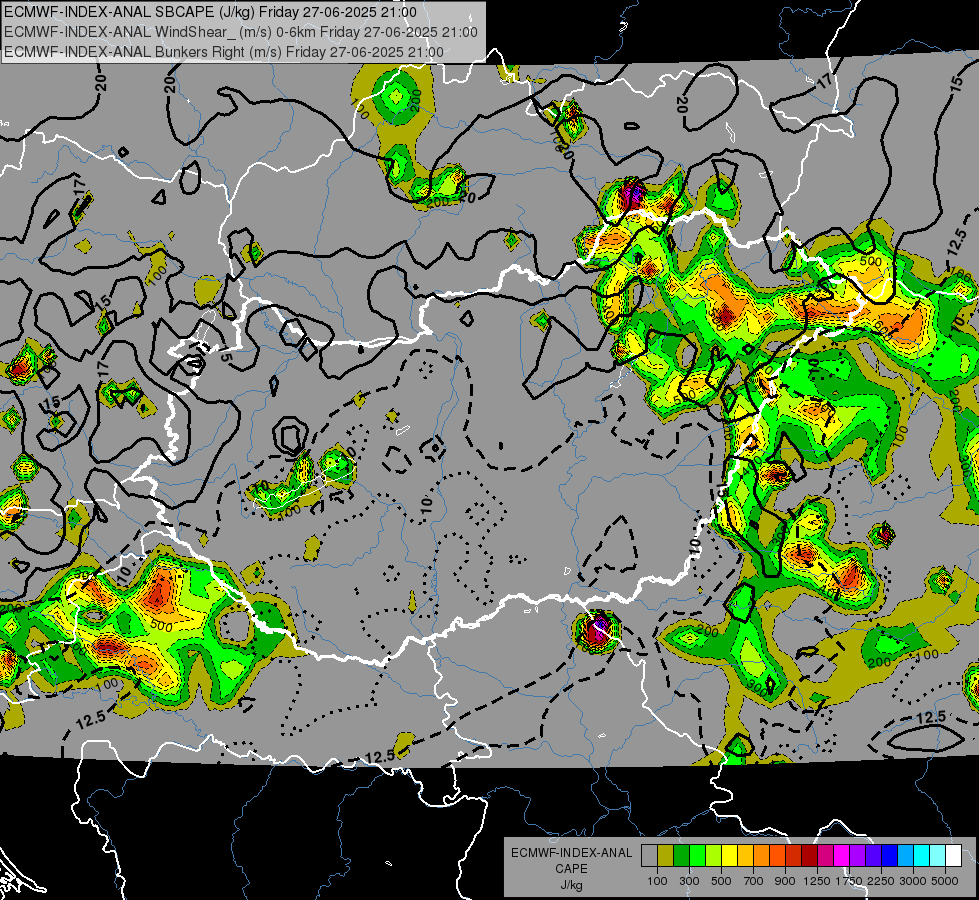Select the red-orange swatch before 900
979x900 pixels.
777,856
